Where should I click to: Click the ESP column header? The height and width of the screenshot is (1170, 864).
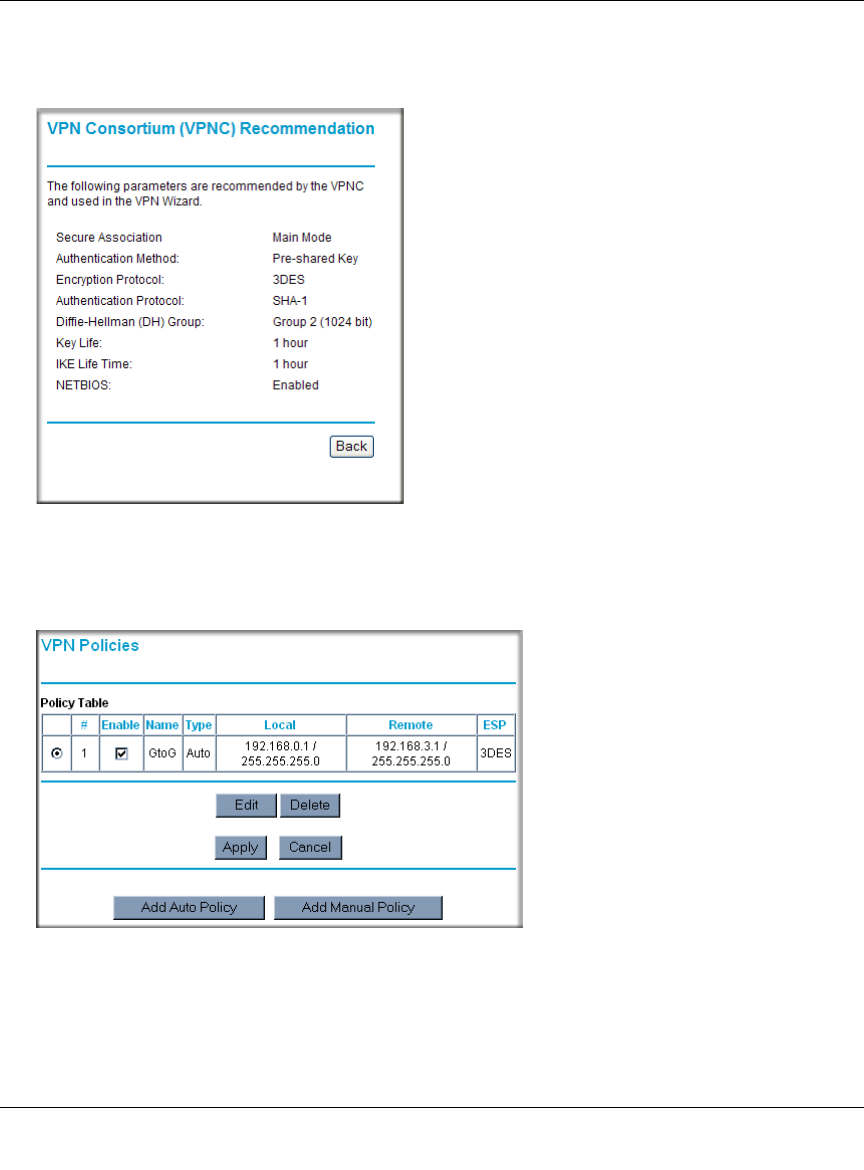(495, 725)
